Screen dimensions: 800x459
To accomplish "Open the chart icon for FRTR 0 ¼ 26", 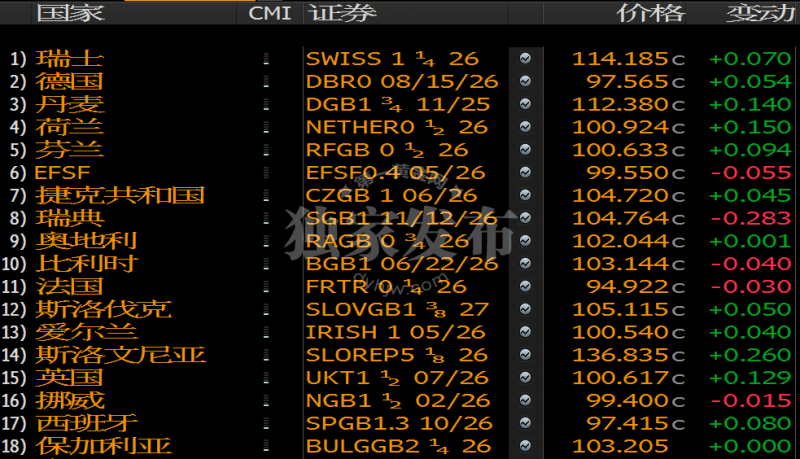I will (525, 287).
